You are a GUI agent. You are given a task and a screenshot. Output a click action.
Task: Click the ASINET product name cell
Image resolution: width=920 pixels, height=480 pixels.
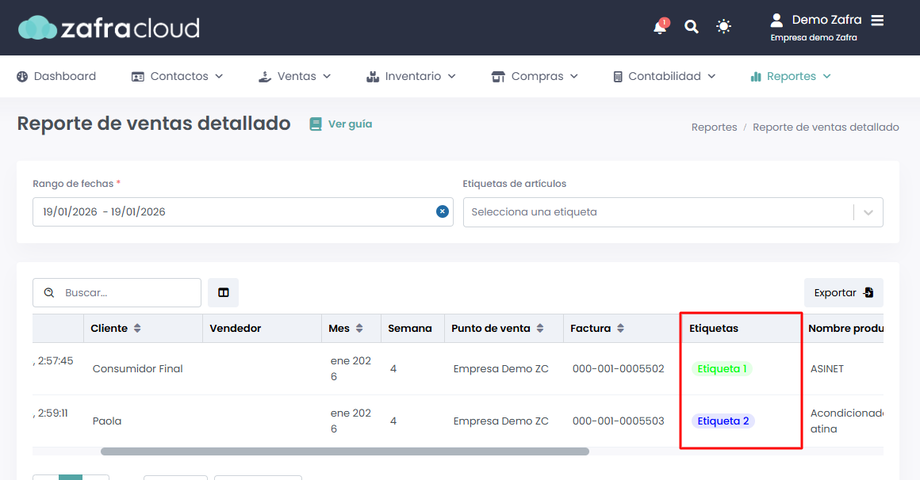827,369
